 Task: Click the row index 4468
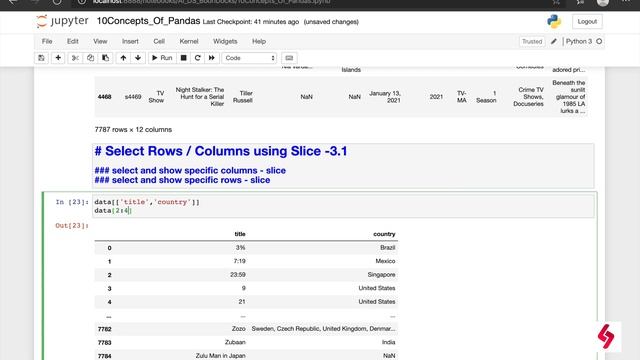[x=104, y=97]
